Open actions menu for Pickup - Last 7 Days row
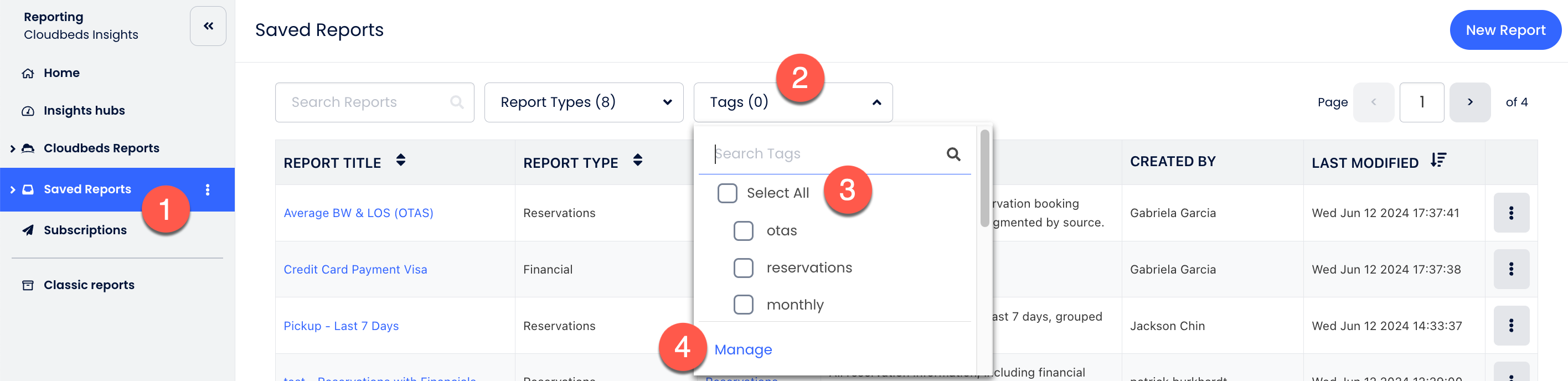Viewport: 1568px width, 381px height. coord(1511,326)
